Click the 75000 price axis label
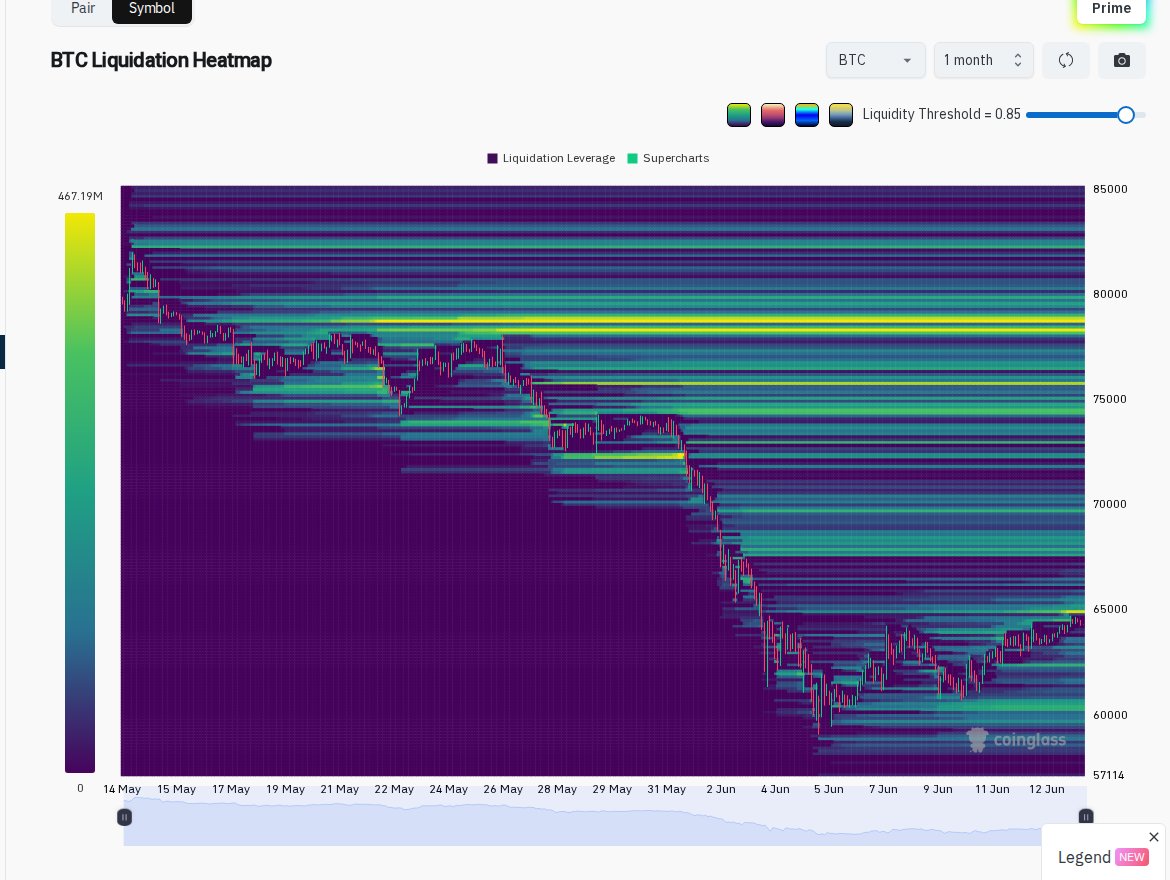Image resolution: width=1170 pixels, height=880 pixels. (x=1110, y=399)
